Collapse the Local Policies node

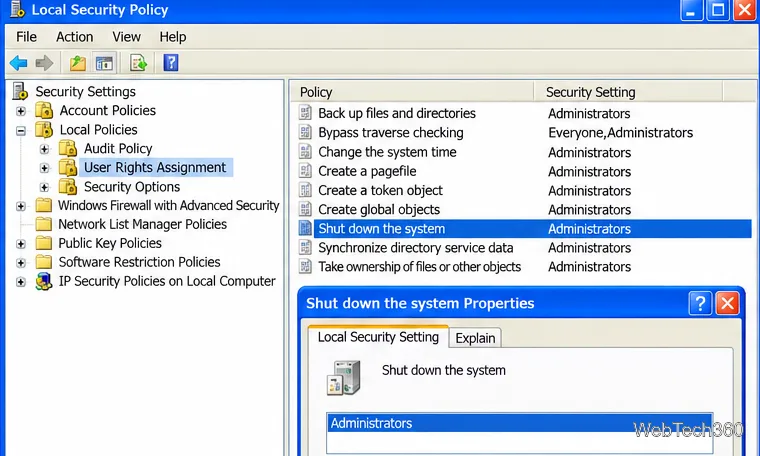pyautogui.click(x=21, y=130)
